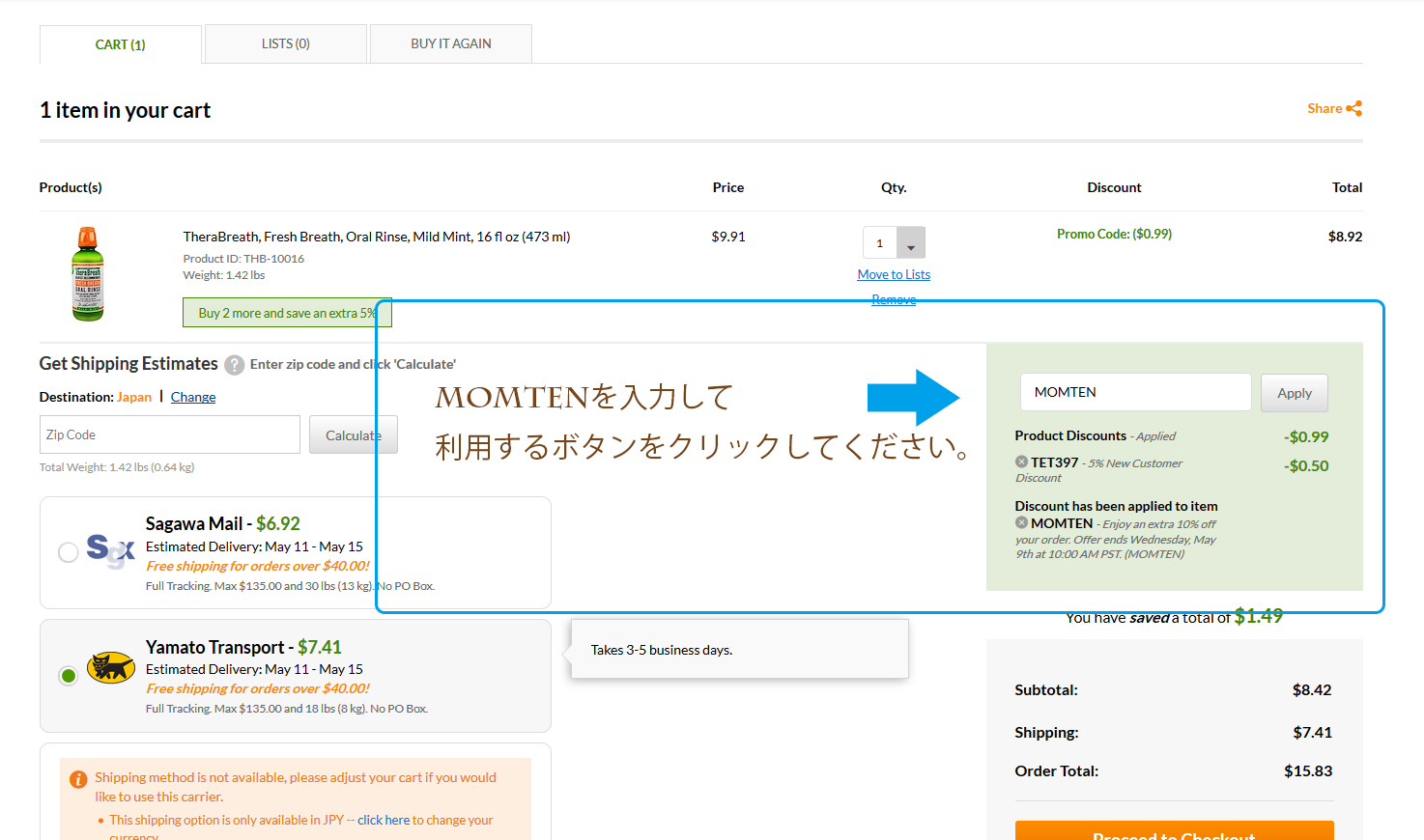Screen dimensions: 1424x840
Task: Click 'Takes 3-5 business days.' tooltip text
Action: pos(662,650)
